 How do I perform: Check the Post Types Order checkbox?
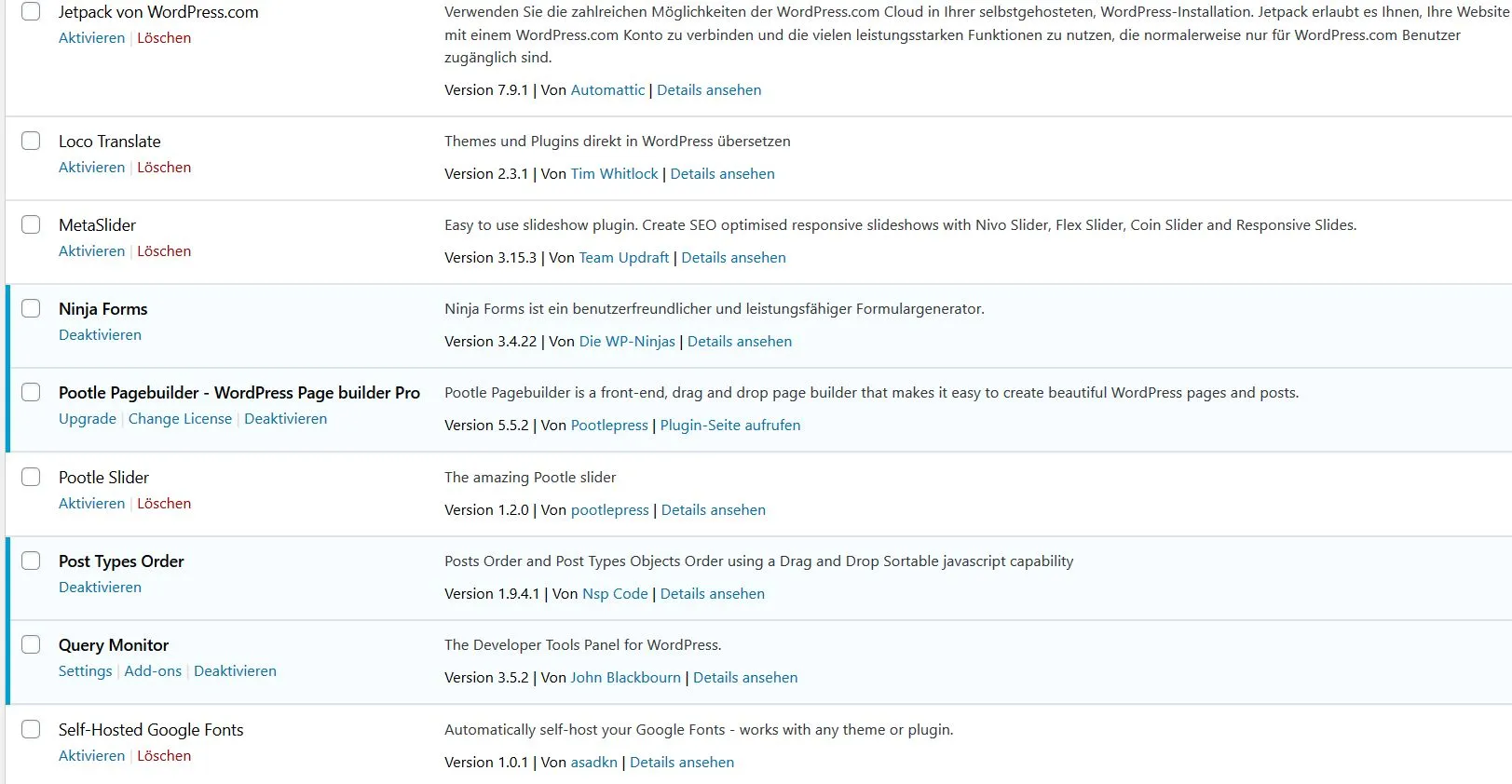point(31,561)
